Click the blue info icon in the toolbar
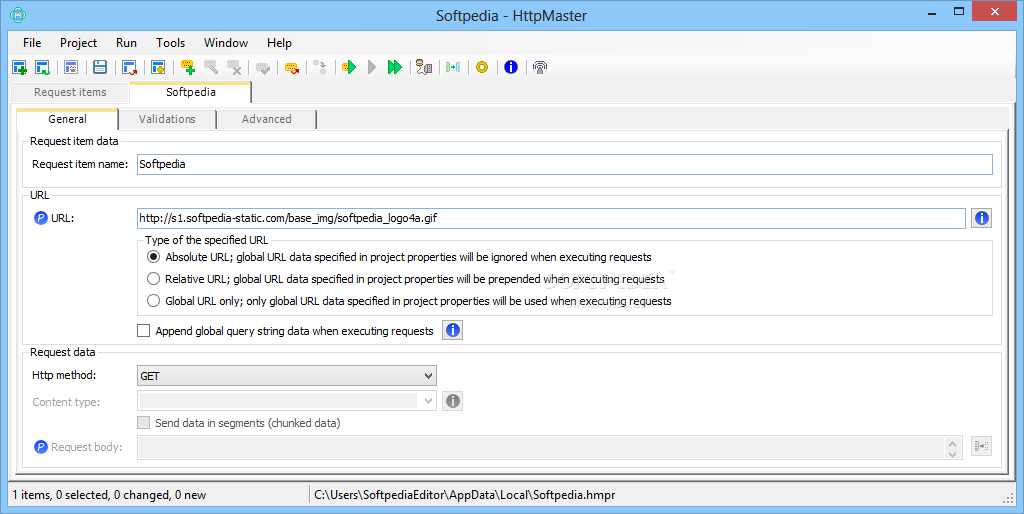The width and height of the screenshot is (1024, 514). [511, 67]
